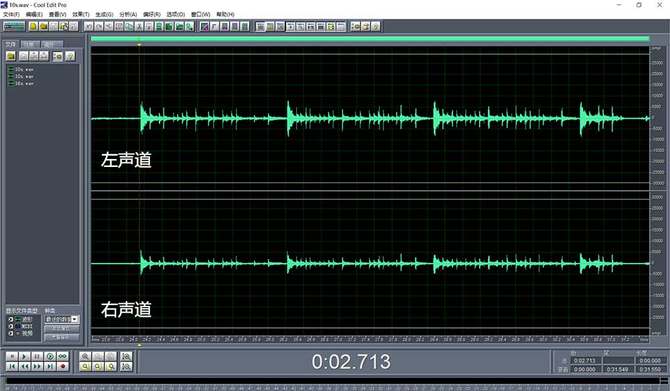The image size is (670, 391).
Task: Click the Open File folder icon in the file panel
Action: [11, 56]
